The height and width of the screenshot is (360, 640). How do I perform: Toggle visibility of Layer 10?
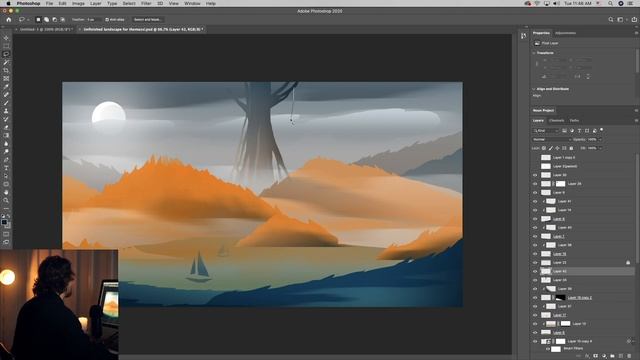pos(535,324)
